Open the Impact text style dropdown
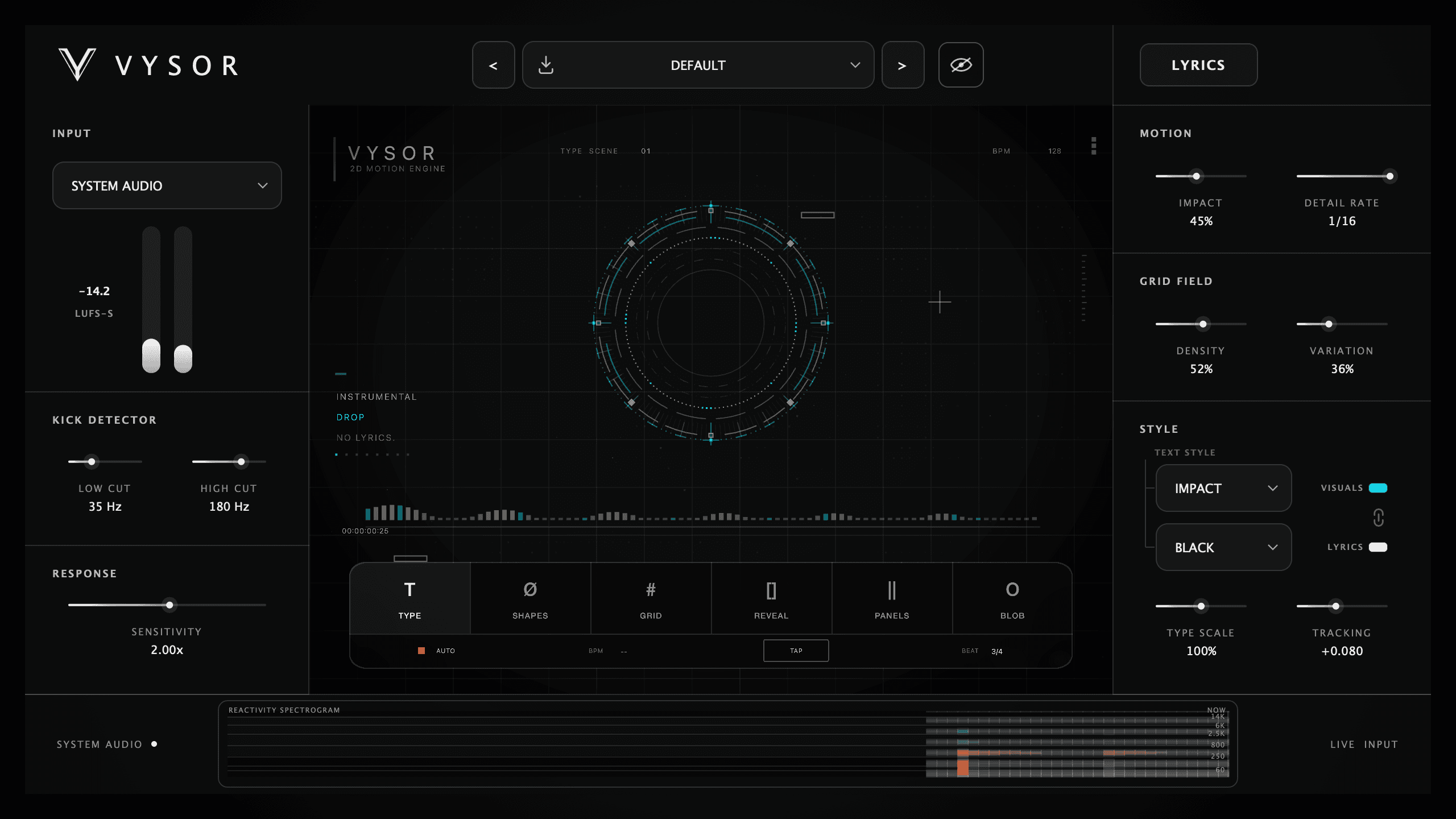 (1223, 488)
